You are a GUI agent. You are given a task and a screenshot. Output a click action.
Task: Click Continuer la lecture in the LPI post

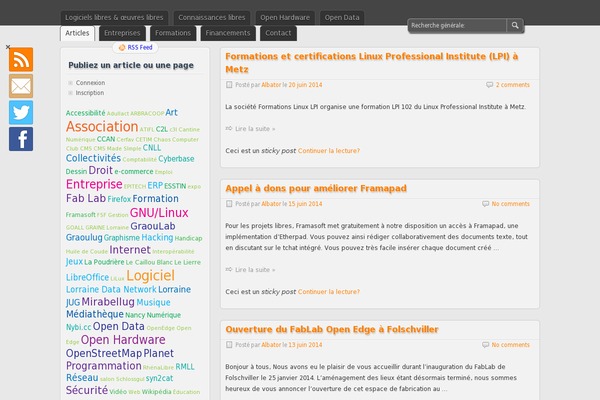coord(329,151)
